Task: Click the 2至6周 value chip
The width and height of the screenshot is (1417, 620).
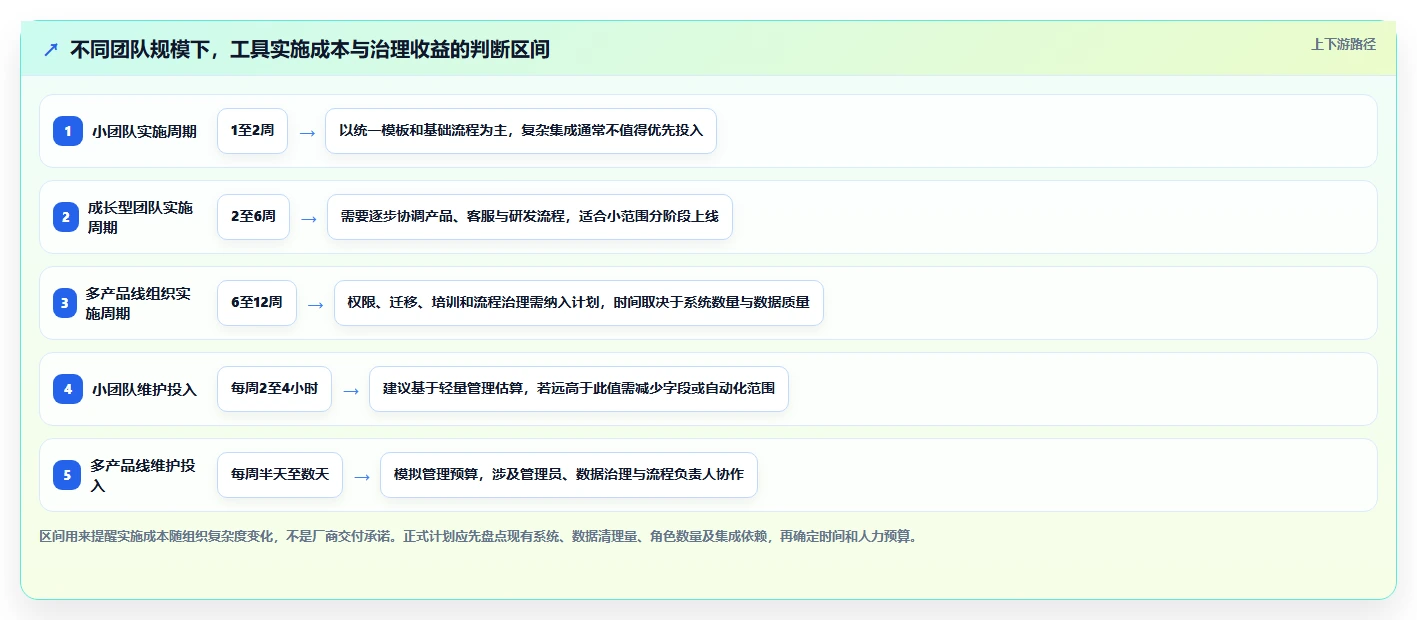Action: click(253, 217)
